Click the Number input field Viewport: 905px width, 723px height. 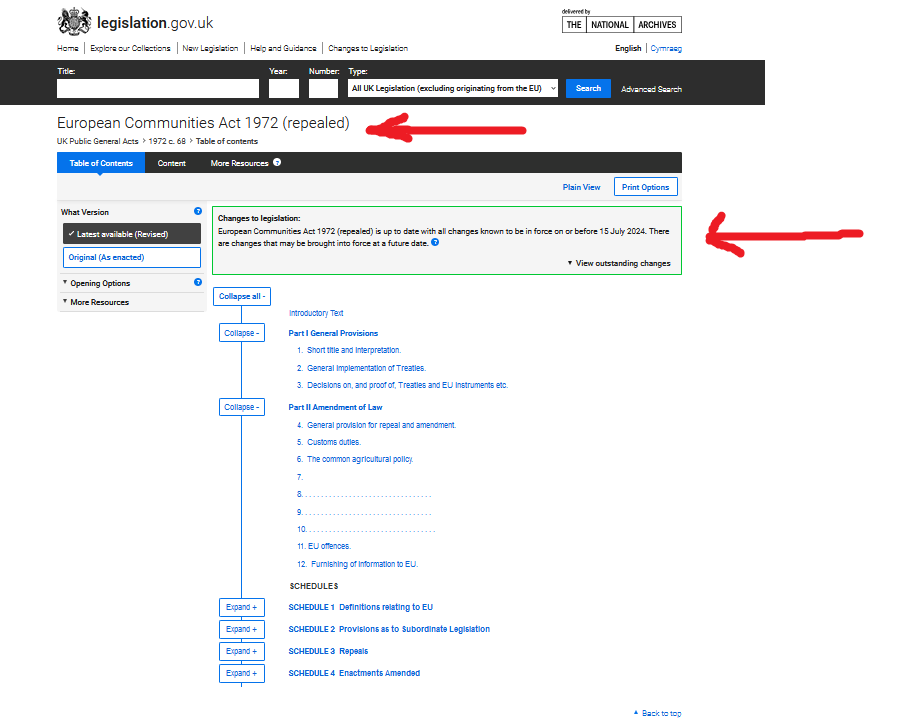click(x=323, y=88)
